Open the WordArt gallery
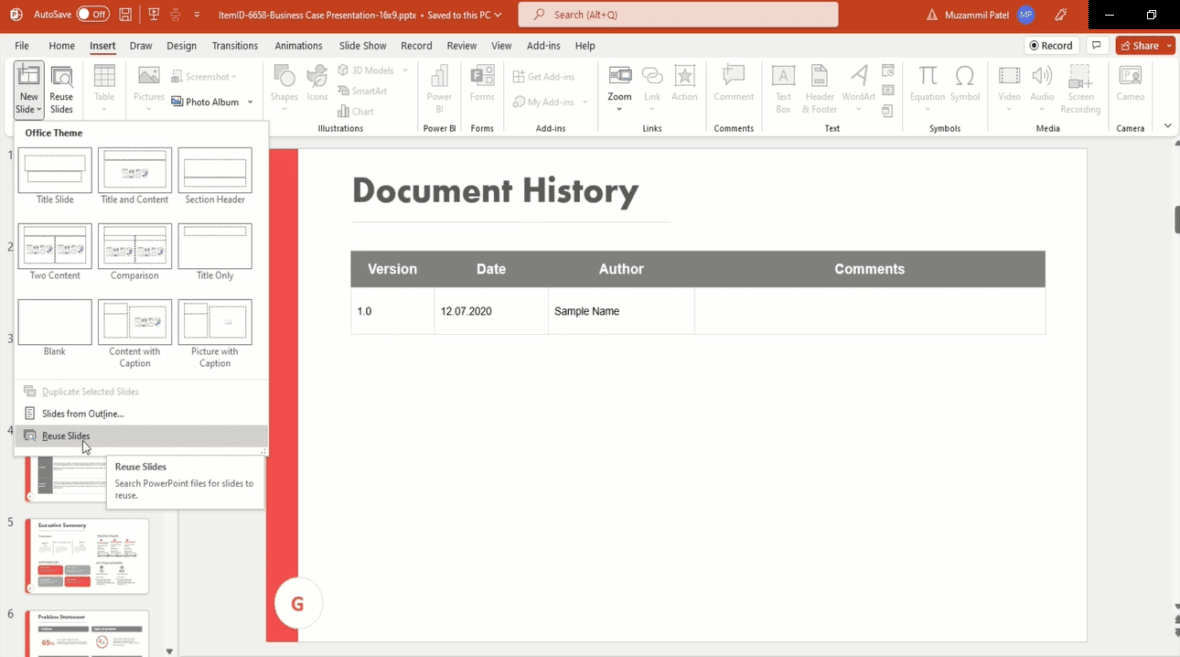Screen dimensions: 1180x657 coord(858,88)
